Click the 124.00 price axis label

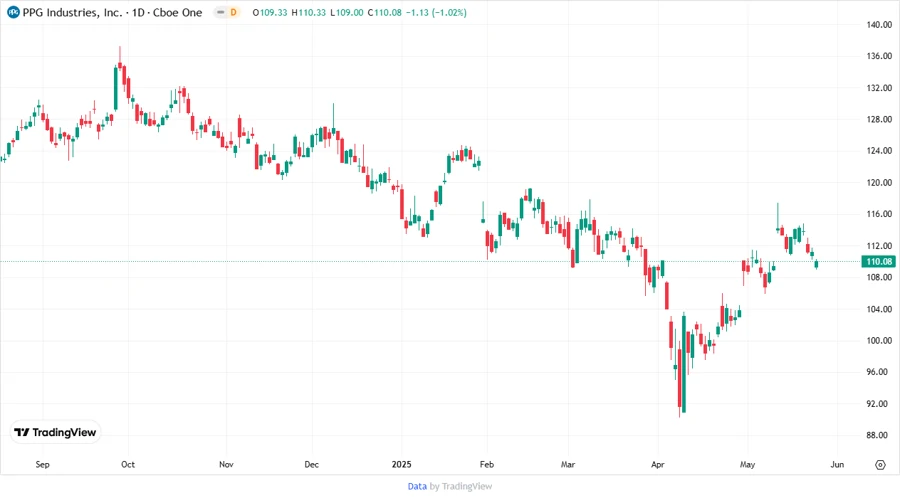click(879, 151)
